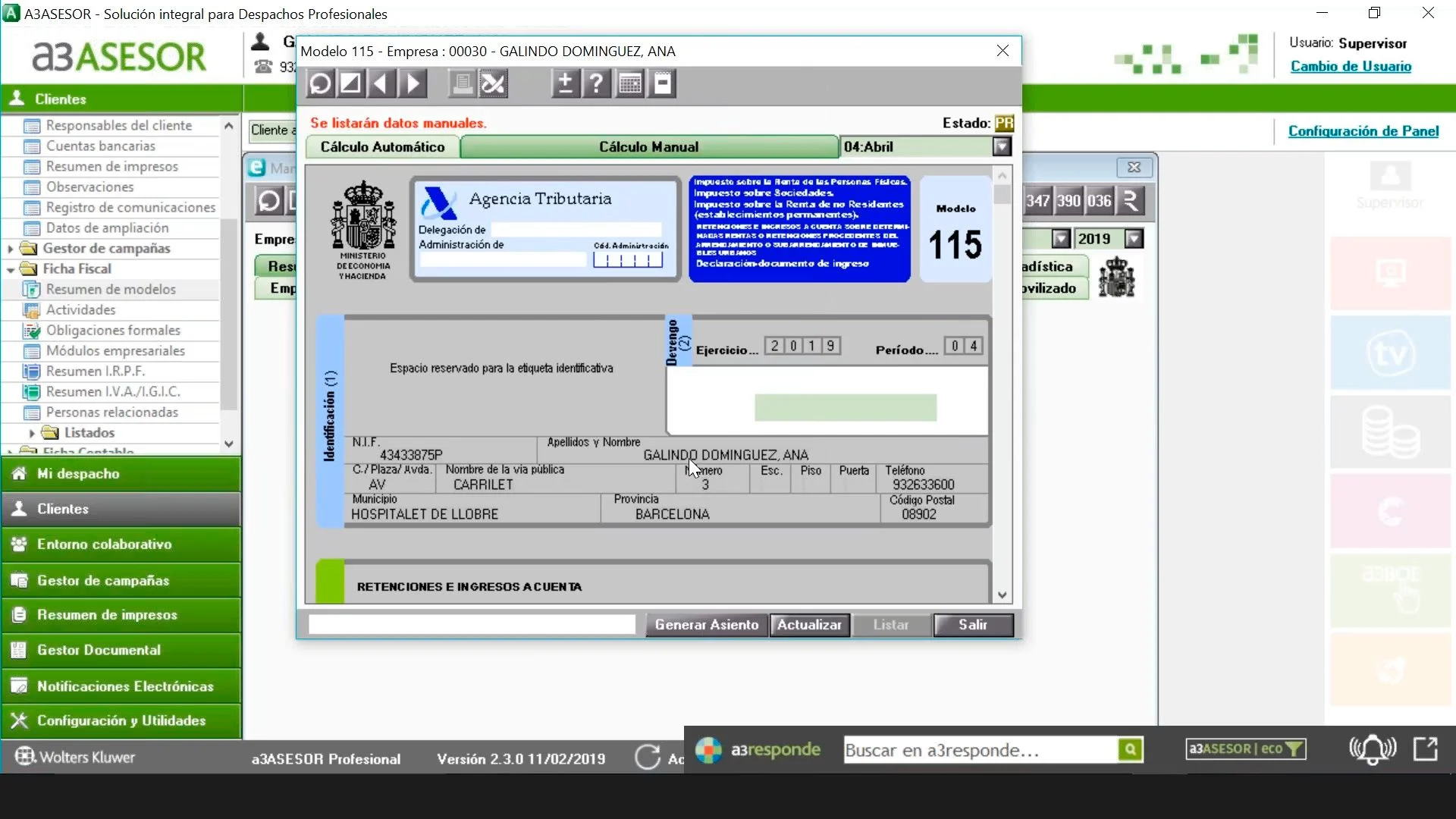Expand the Gestor de campañas tree folder
The width and height of the screenshot is (1456, 819).
[x=10, y=249]
